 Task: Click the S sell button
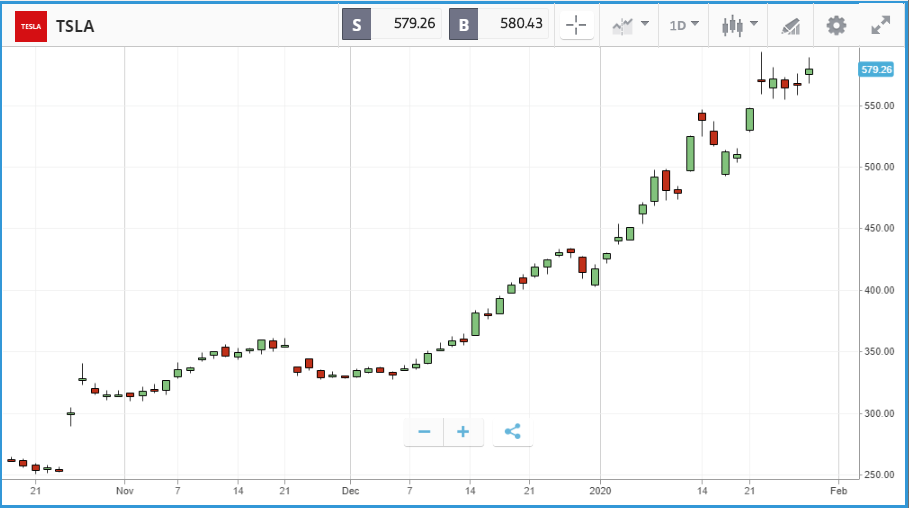click(357, 24)
